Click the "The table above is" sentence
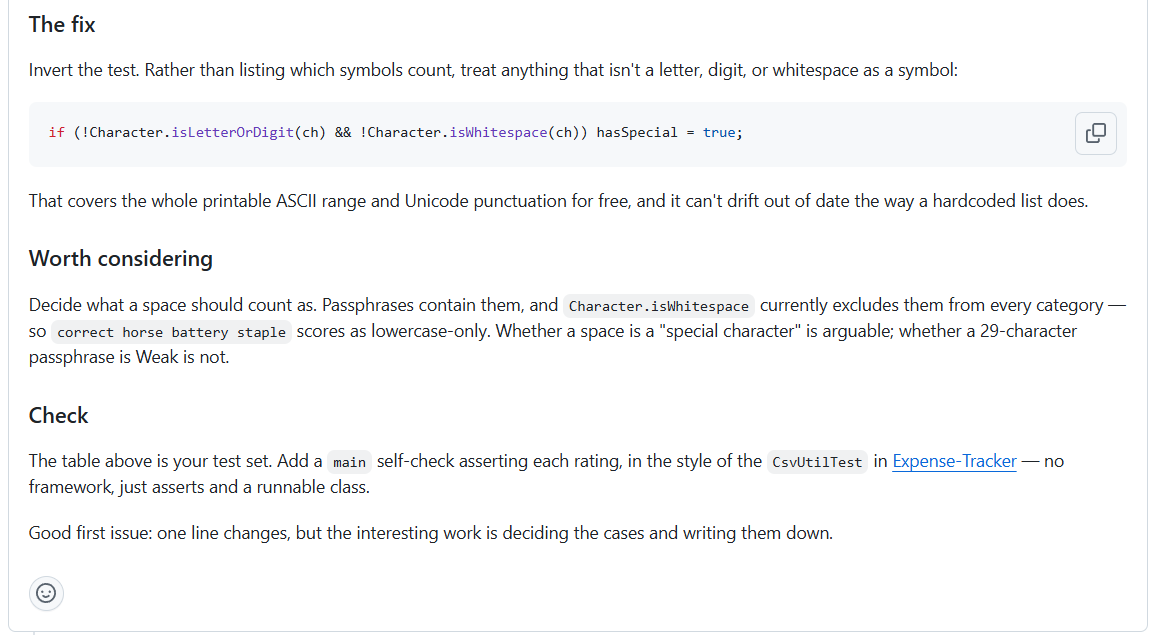Viewport: 1155px width, 635px height. [x=547, y=474]
